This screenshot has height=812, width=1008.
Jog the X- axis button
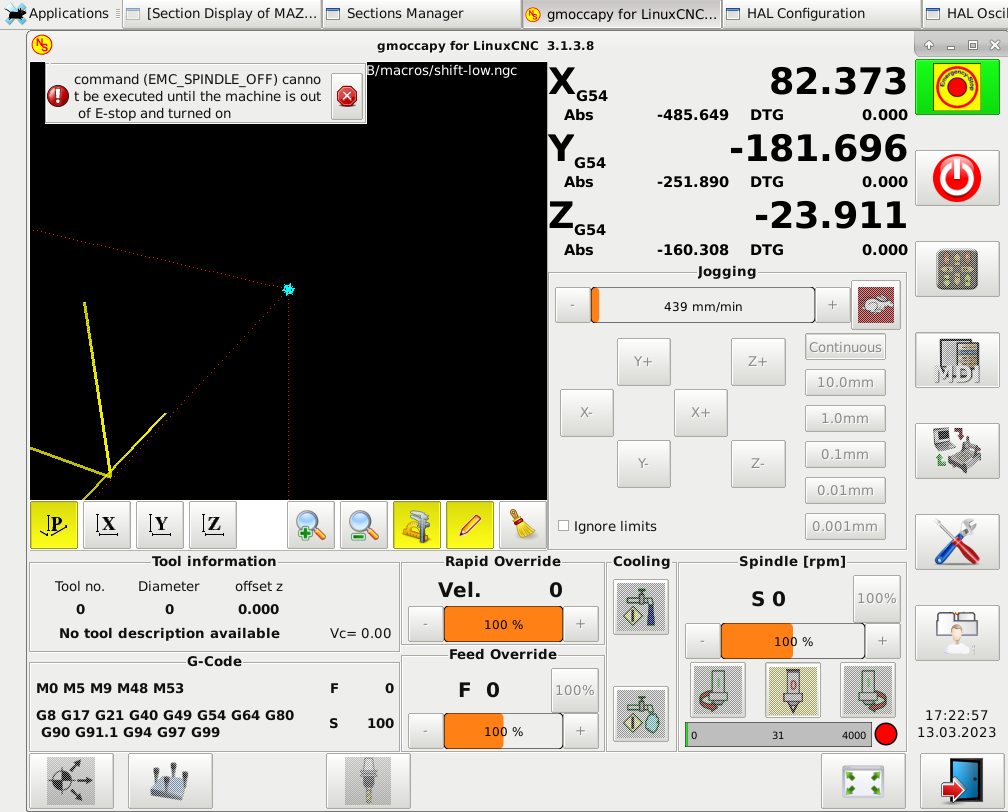tap(586, 413)
